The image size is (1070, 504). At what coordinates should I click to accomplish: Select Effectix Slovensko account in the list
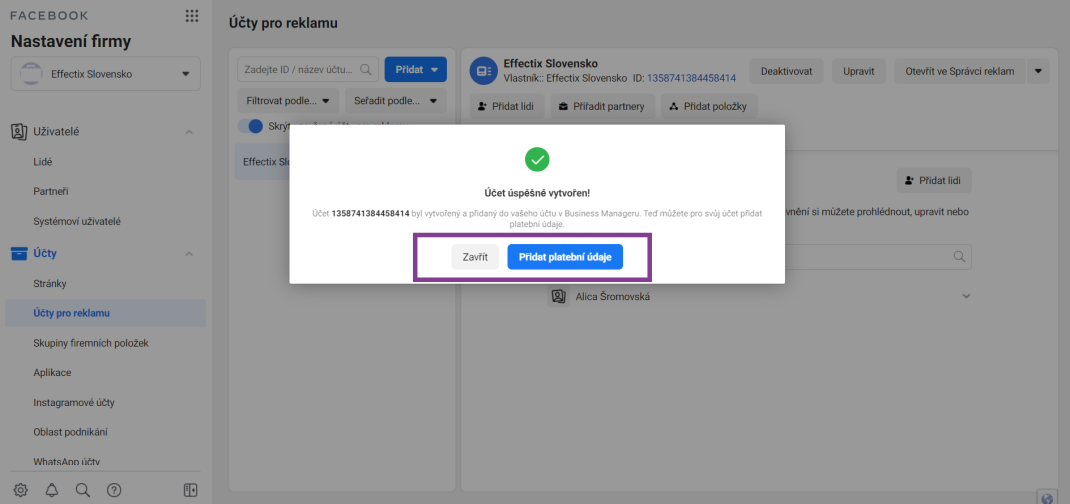tap(263, 162)
